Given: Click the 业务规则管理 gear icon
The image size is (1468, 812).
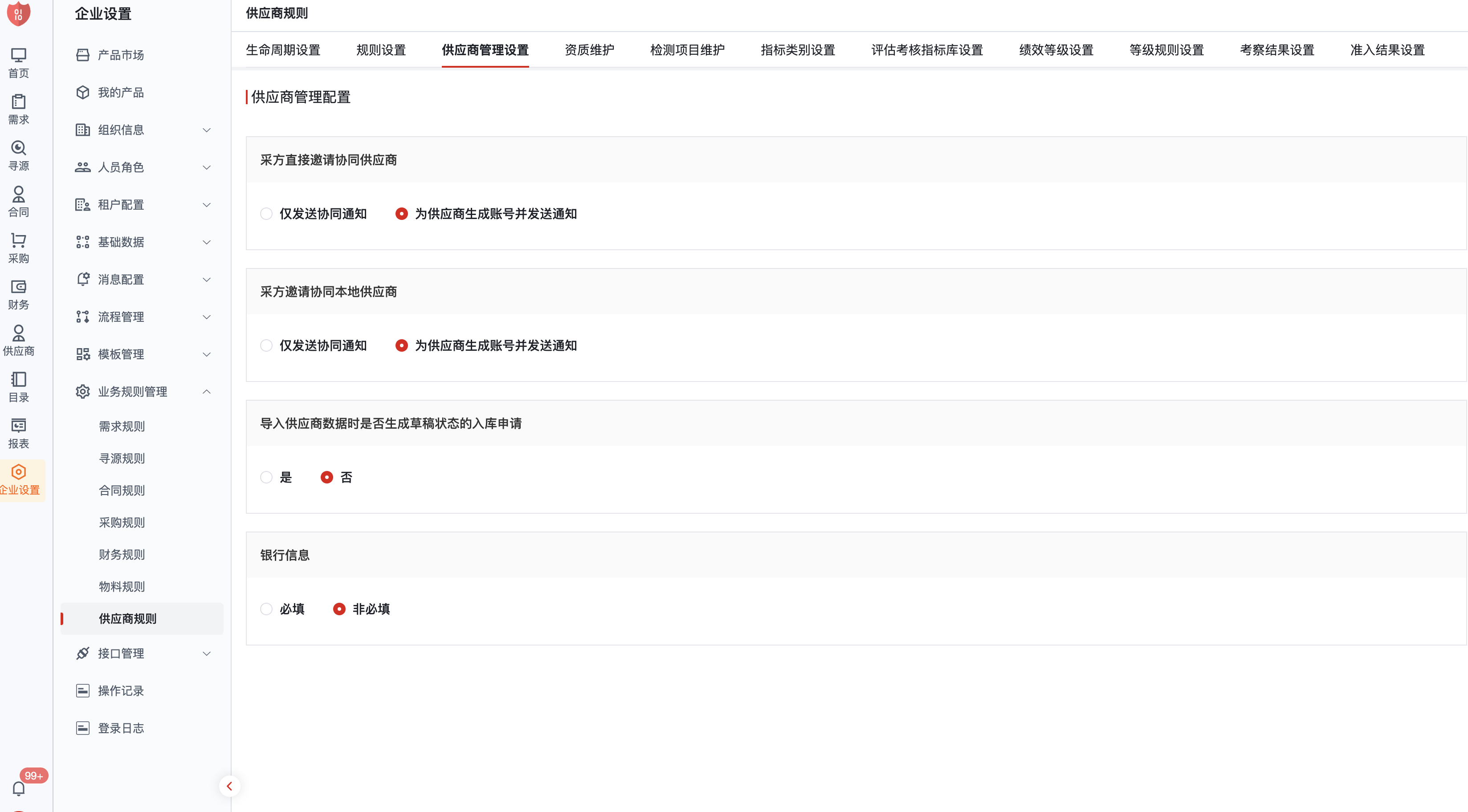Looking at the screenshot, I should coord(83,392).
